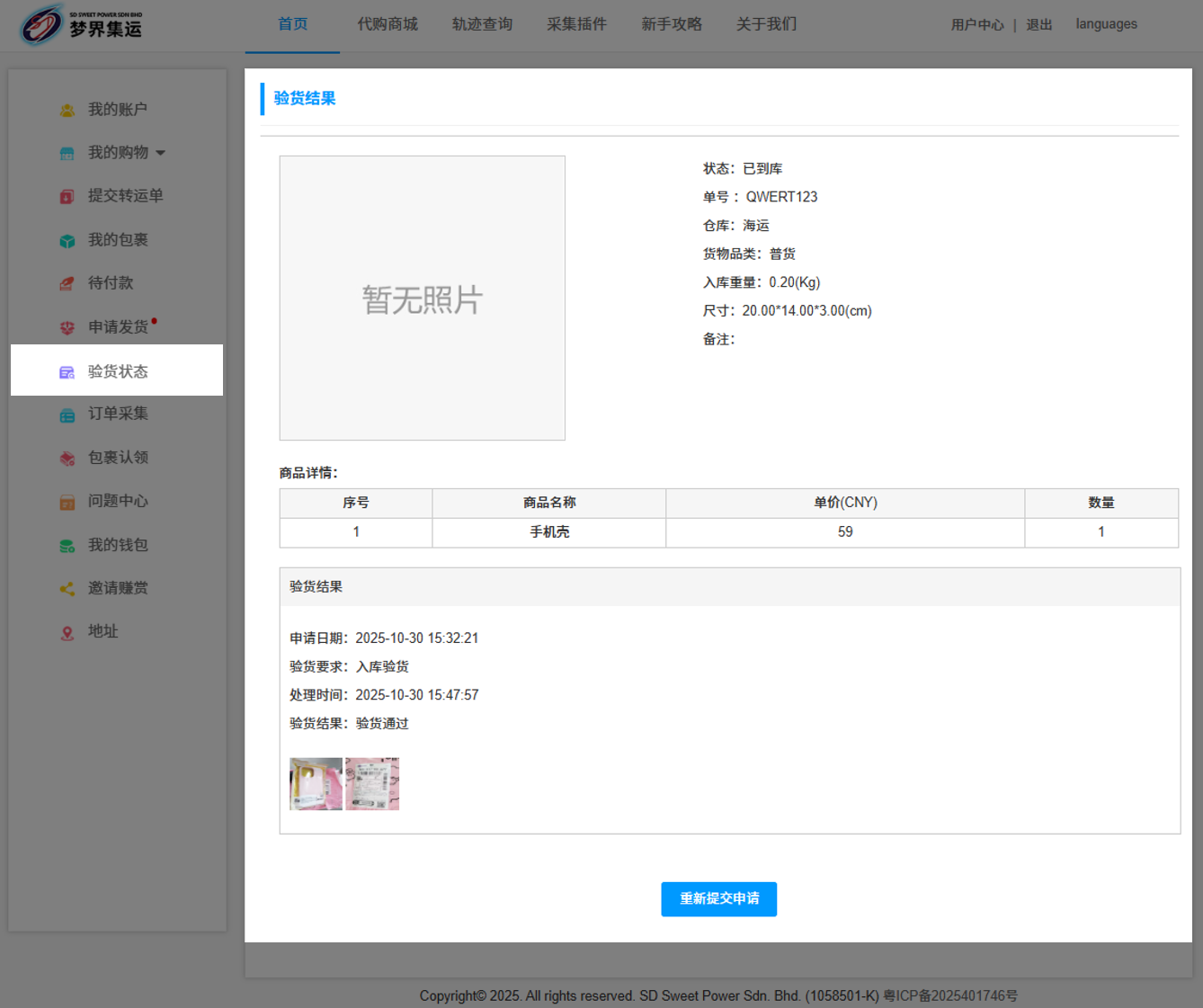Open 我的包裹 via its cube icon
1203x1008 pixels.
click(x=67, y=240)
